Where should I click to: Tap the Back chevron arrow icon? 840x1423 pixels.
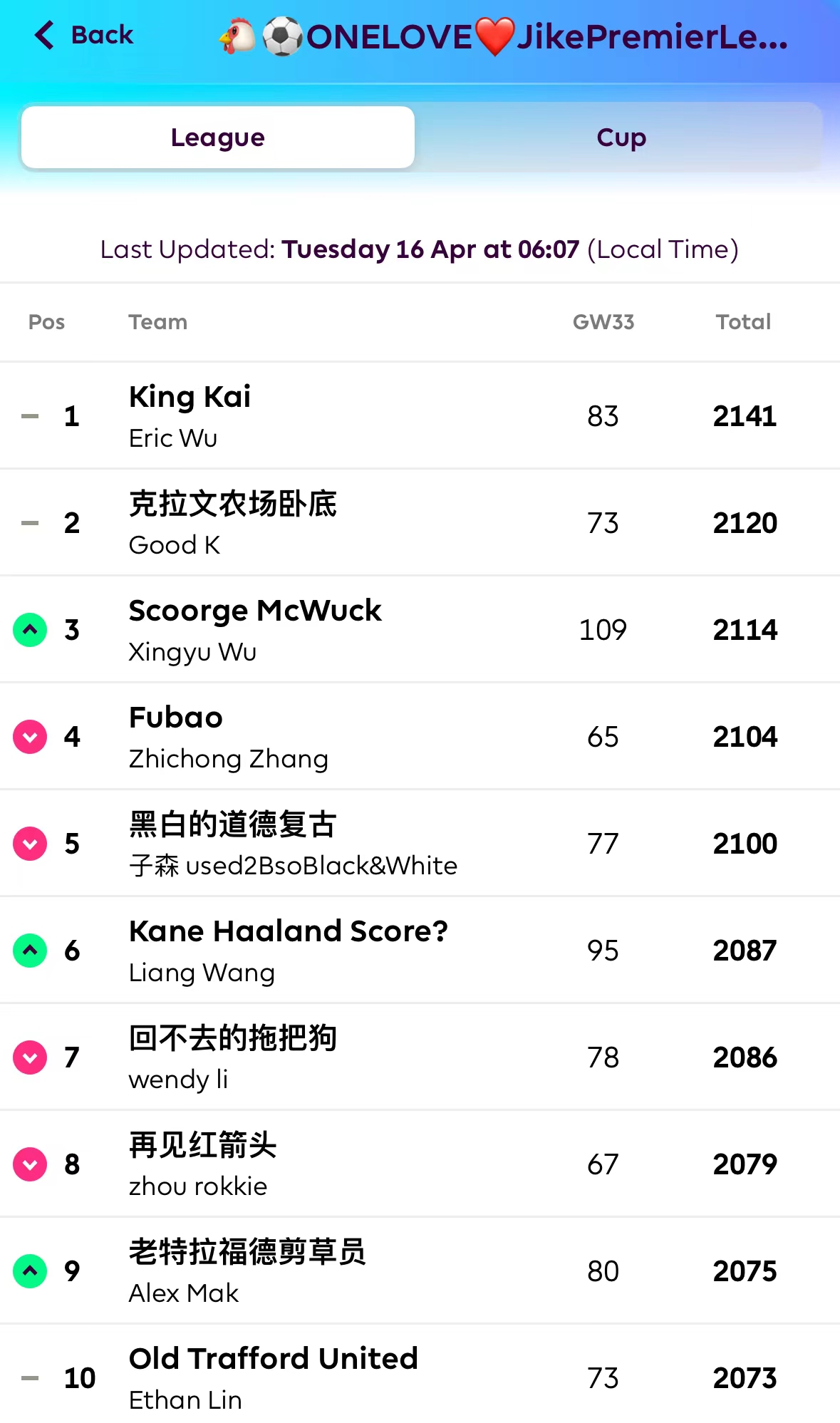click(44, 35)
